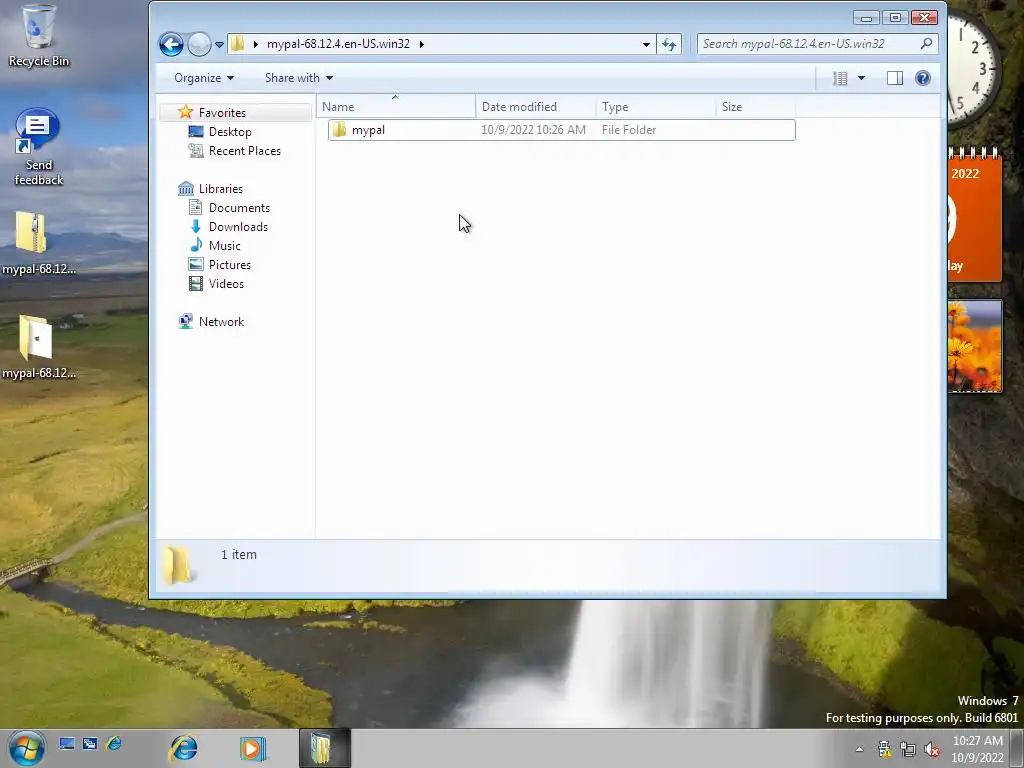
Task: Click the clock gadget on desktop
Action: coord(974,71)
